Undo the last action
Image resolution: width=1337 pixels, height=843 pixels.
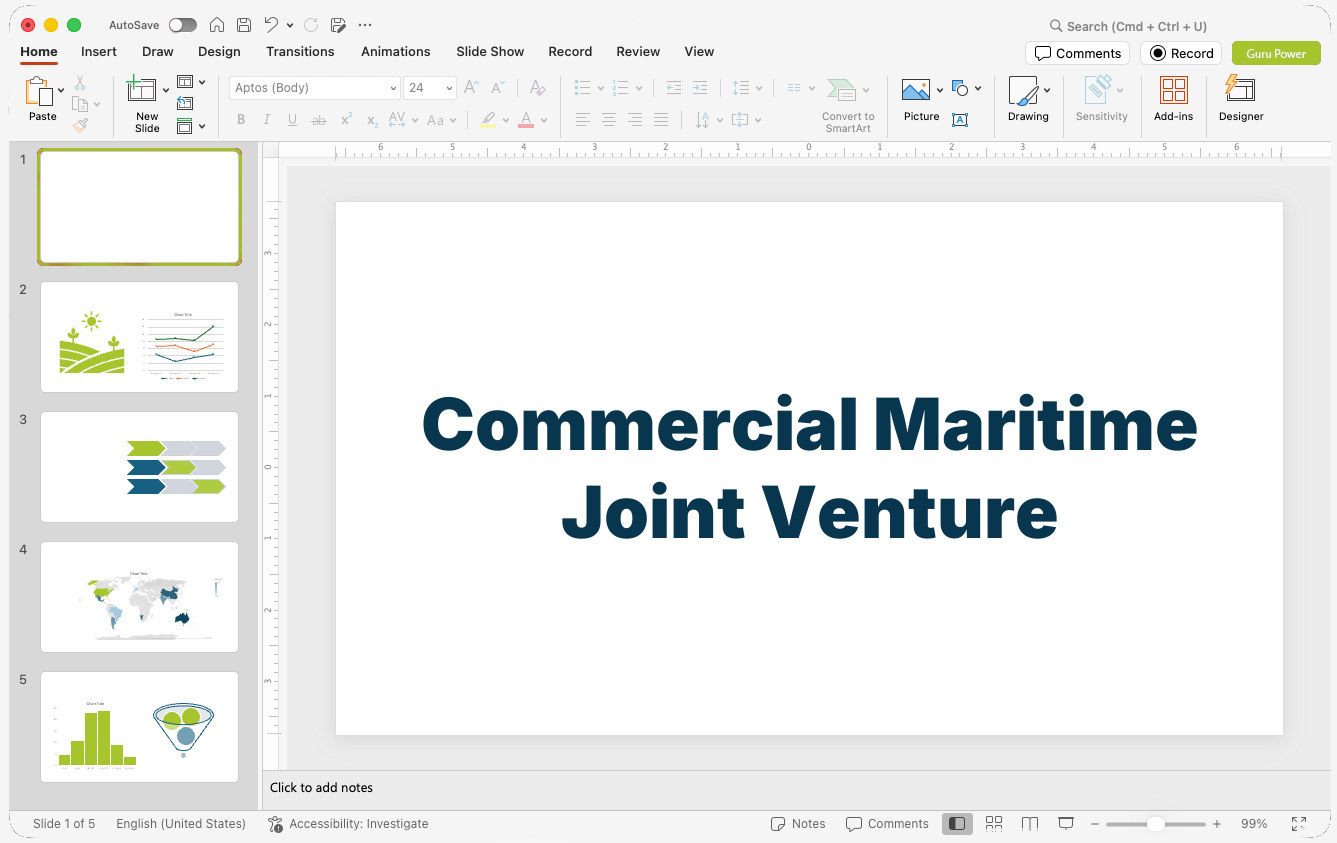[x=271, y=25]
